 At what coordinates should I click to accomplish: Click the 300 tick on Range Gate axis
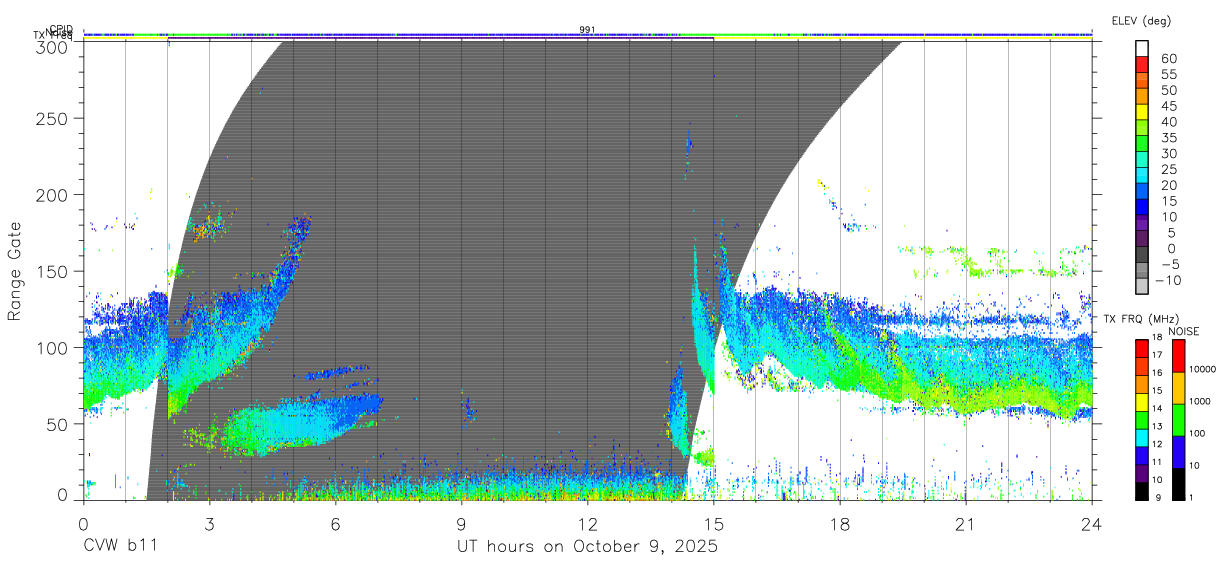(53, 46)
